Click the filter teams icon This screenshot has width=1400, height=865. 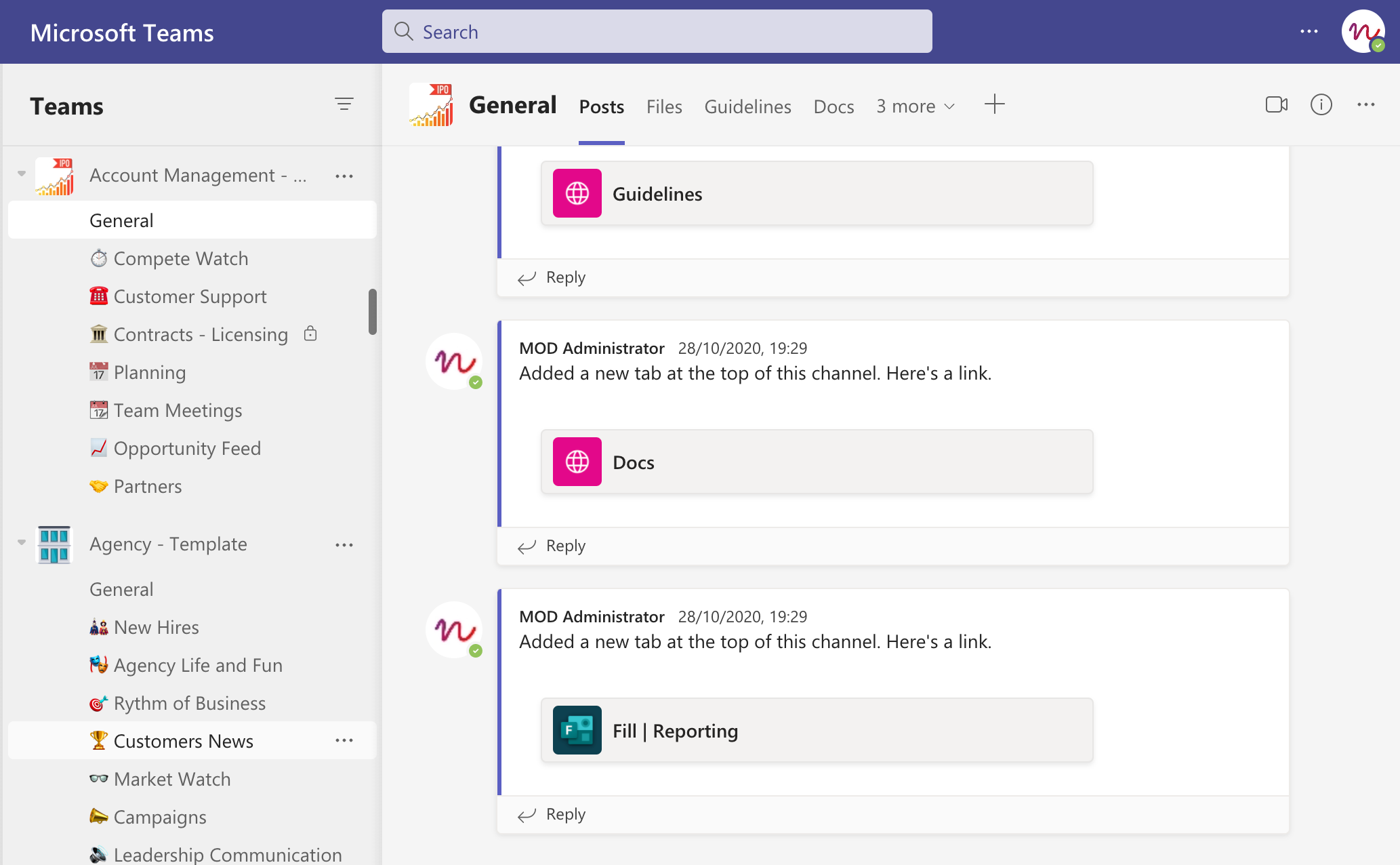(344, 104)
